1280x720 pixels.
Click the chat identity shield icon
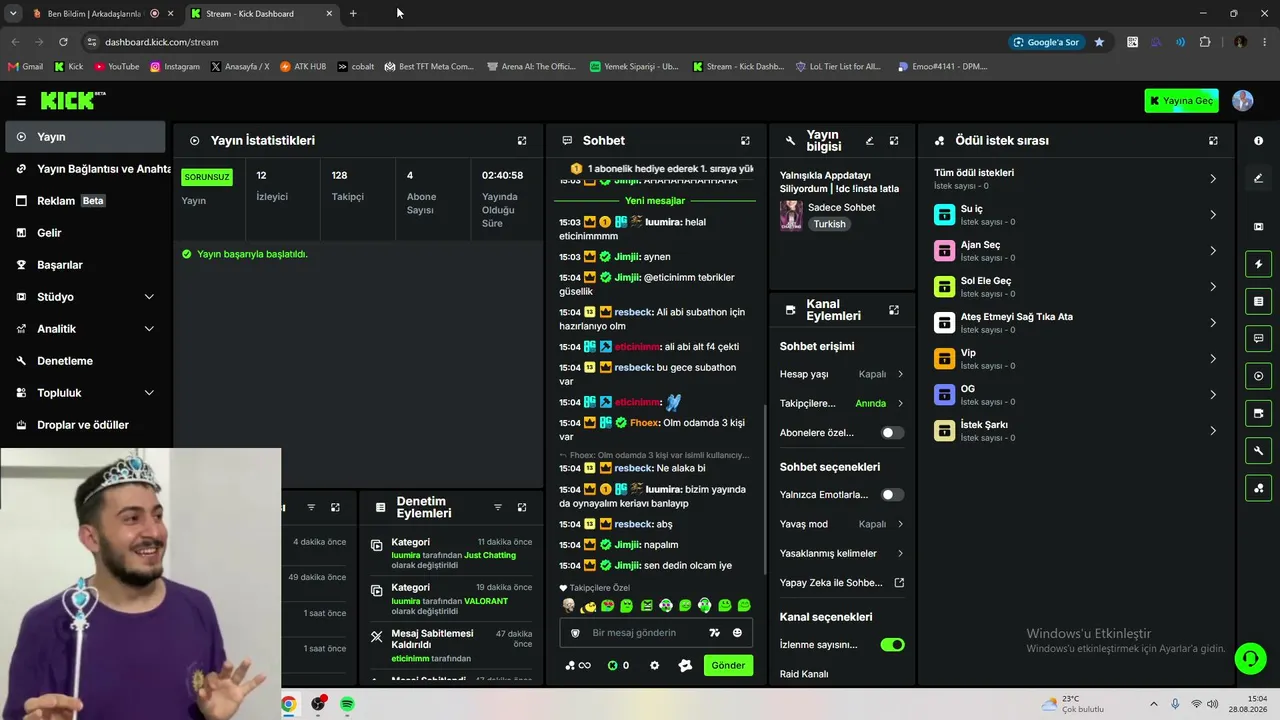pos(575,633)
